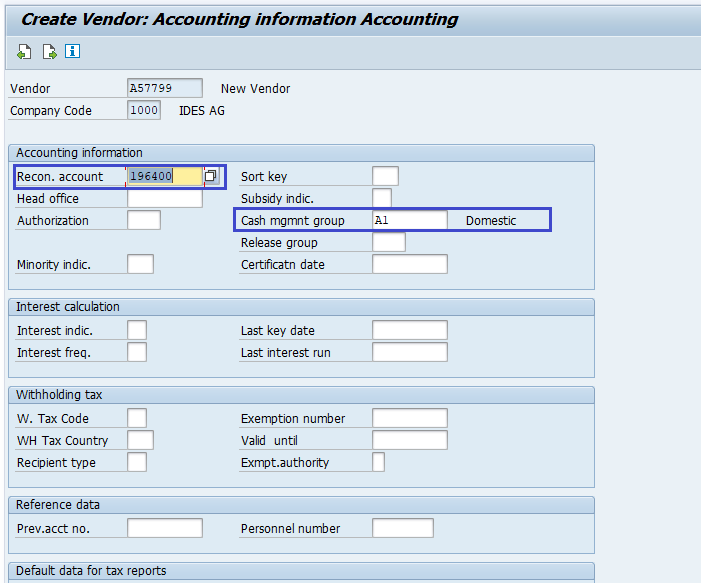
Task: Click the Certificatn date field
Action: coord(410,264)
